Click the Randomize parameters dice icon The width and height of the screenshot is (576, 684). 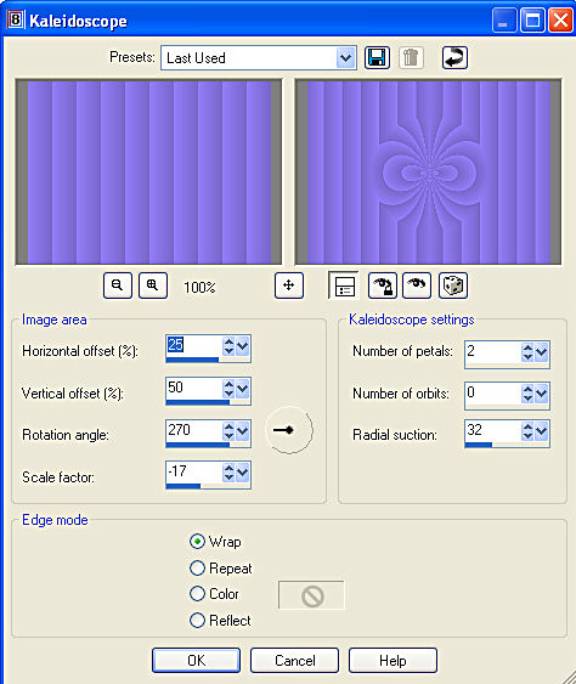tap(453, 286)
